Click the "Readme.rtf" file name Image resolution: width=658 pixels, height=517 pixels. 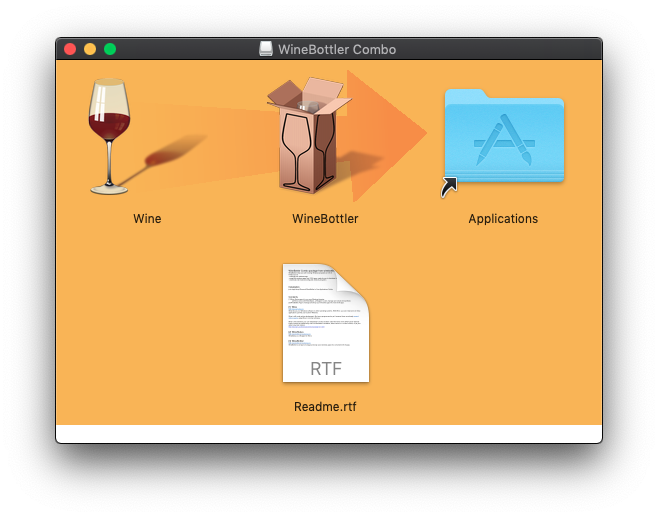coord(325,407)
